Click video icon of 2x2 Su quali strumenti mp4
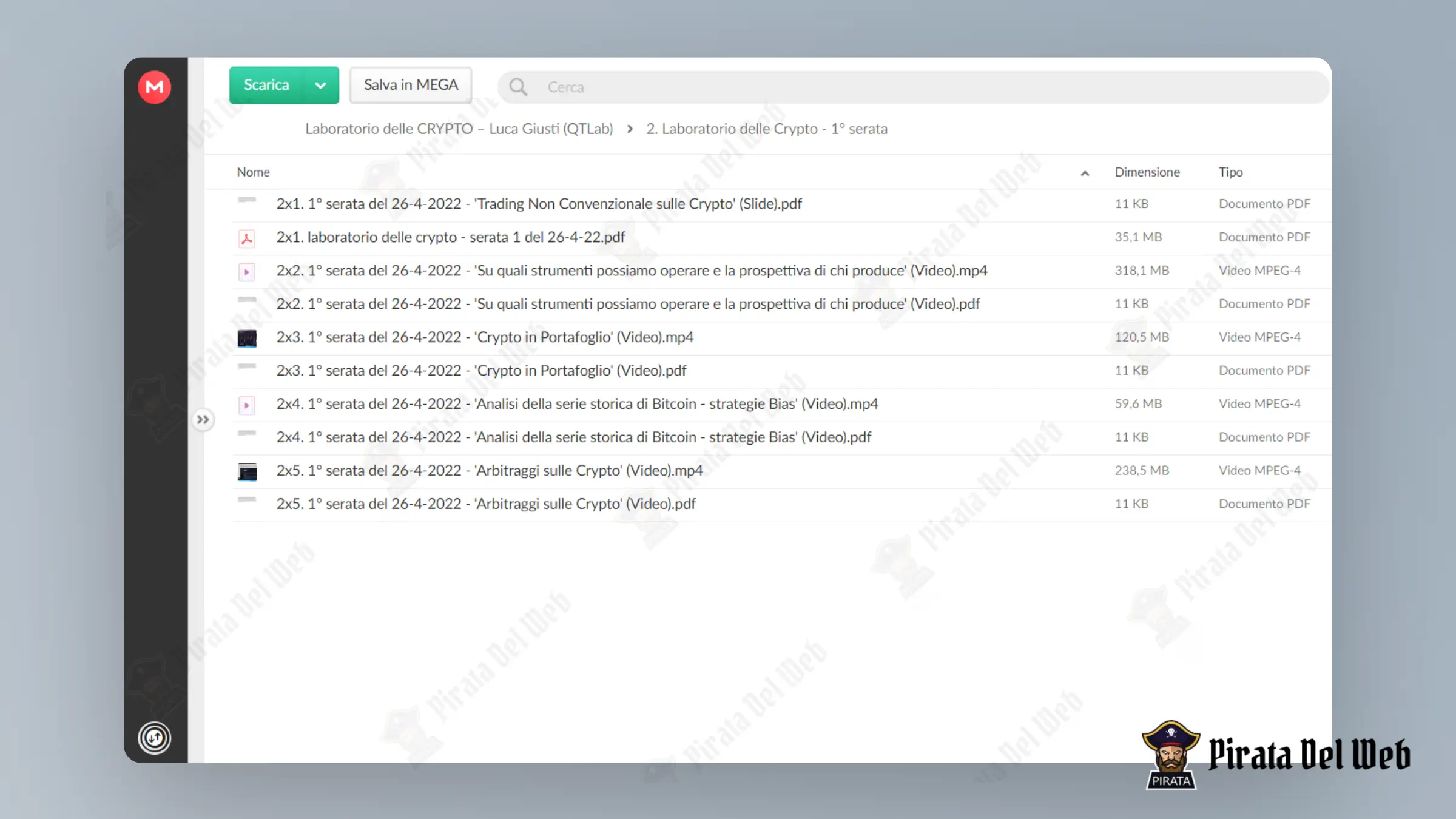 point(247,272)
